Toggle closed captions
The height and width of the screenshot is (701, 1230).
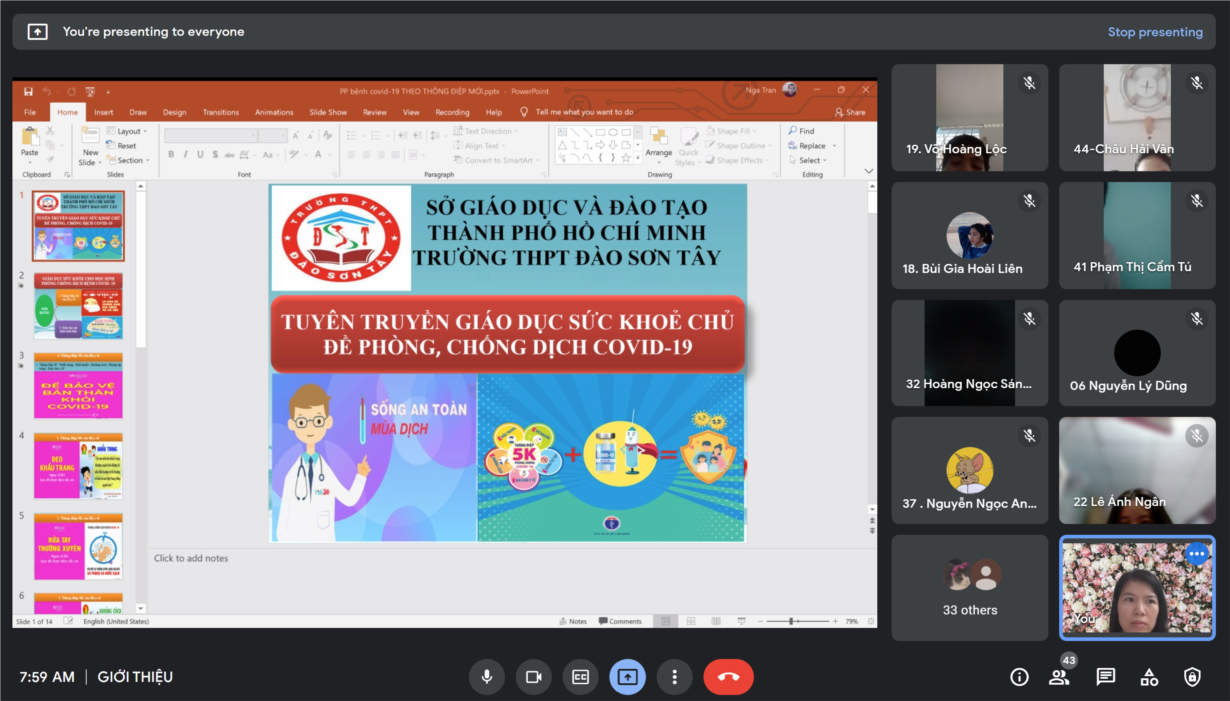[x=580, y=677]
